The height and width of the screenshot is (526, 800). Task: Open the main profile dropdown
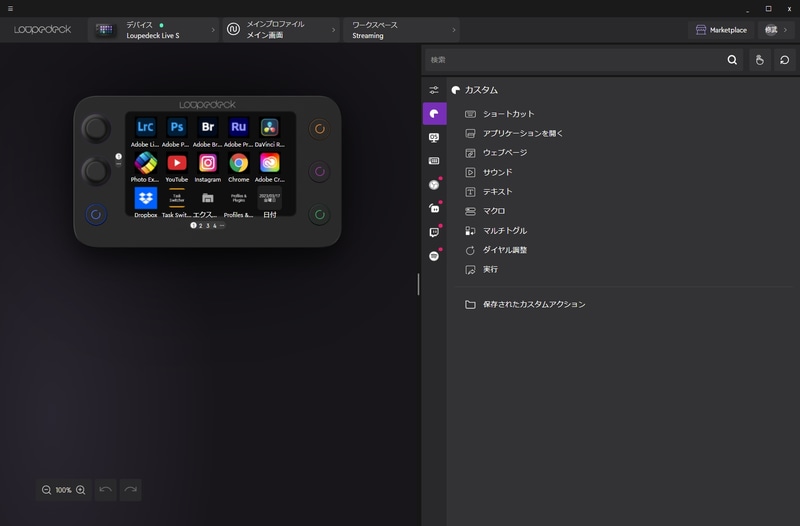coord(281,30)
